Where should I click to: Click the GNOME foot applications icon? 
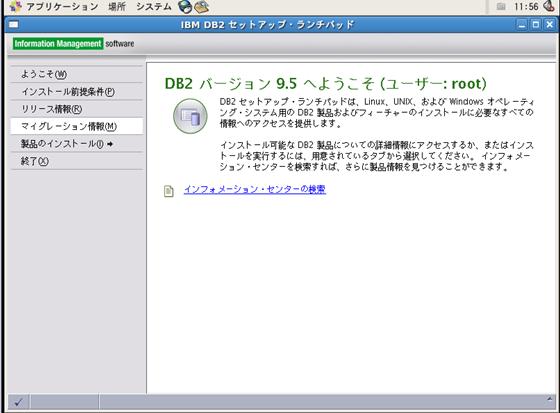(x=15, y=6)
